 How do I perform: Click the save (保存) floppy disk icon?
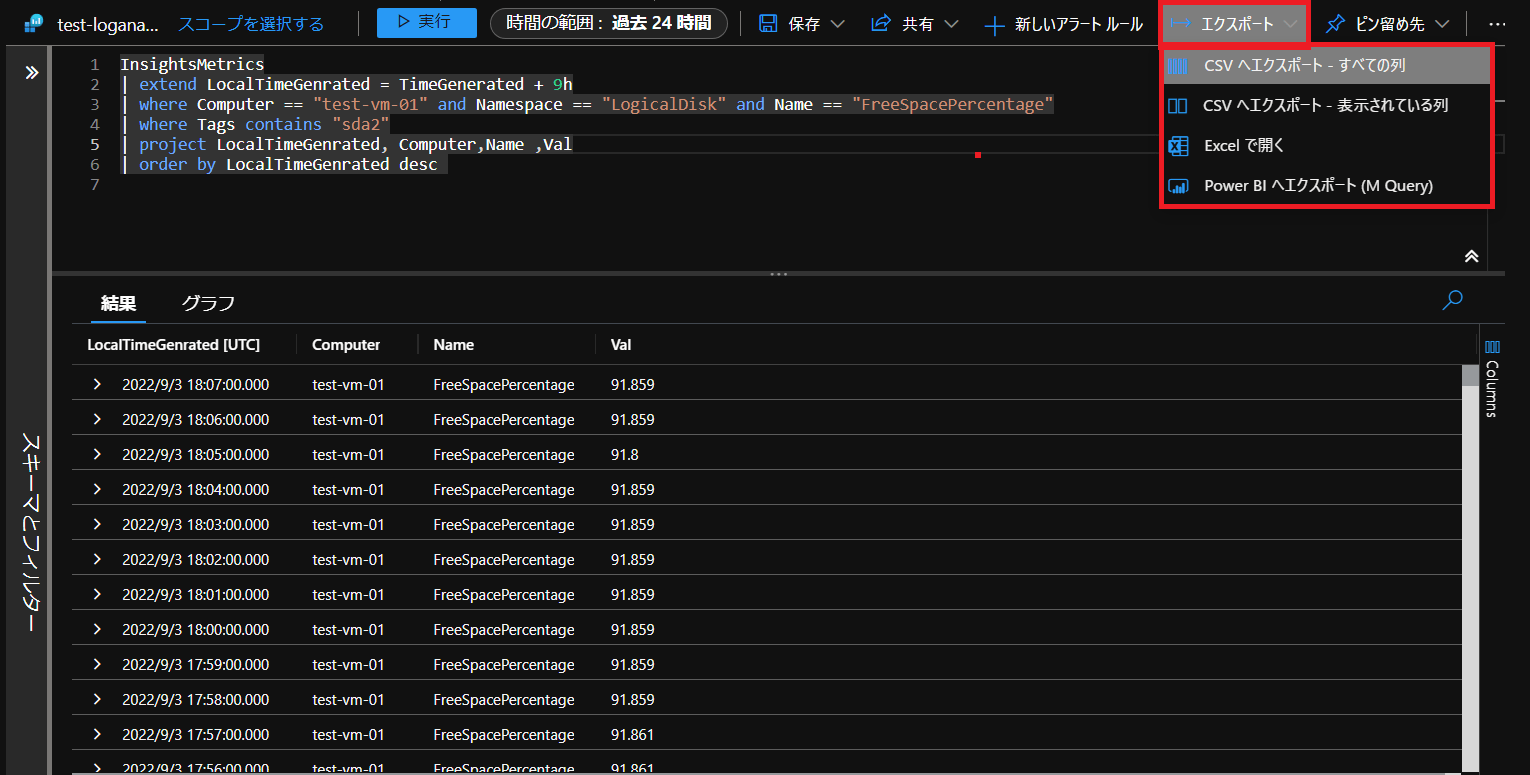click(768, 23)
